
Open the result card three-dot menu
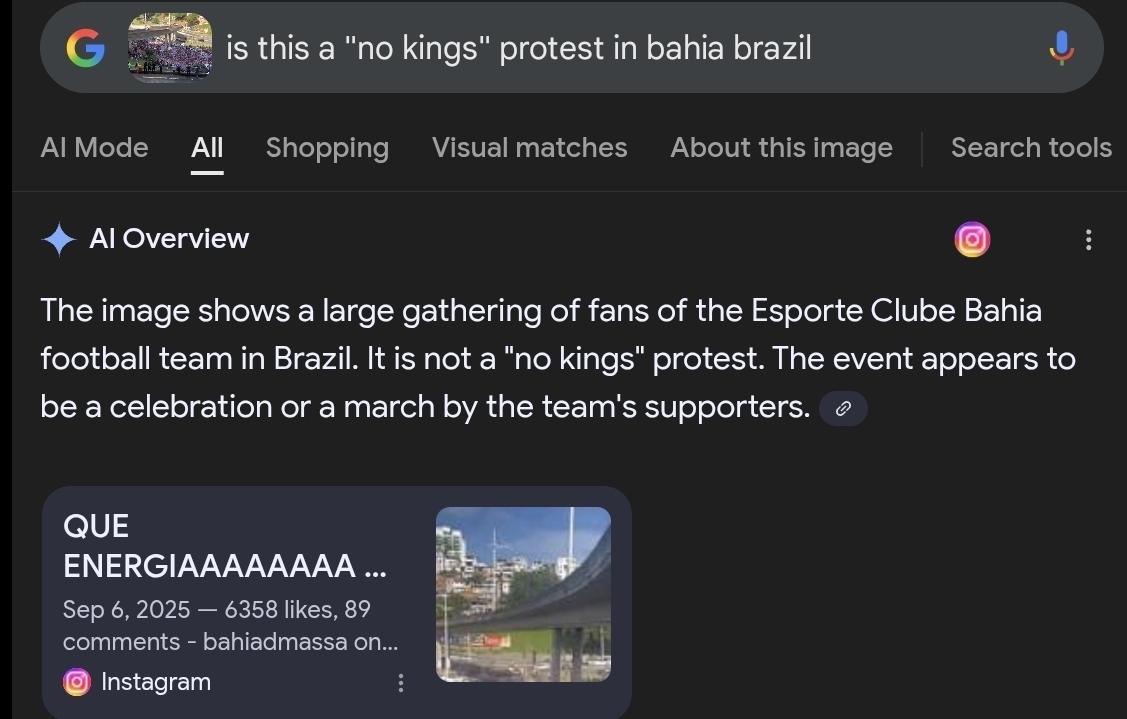point(400,682)
